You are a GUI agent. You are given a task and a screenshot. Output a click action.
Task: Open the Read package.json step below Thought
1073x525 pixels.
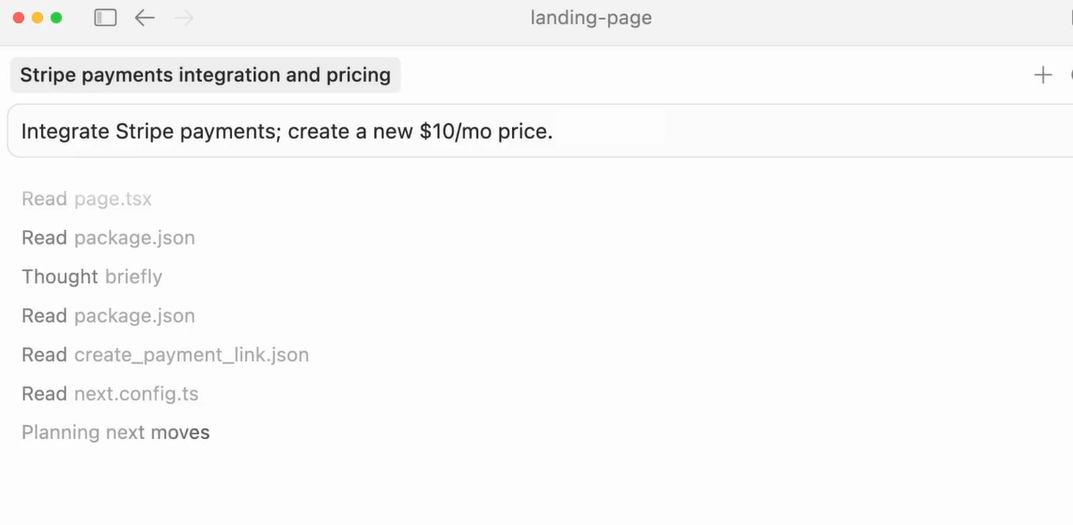click(x=108, y=316)
